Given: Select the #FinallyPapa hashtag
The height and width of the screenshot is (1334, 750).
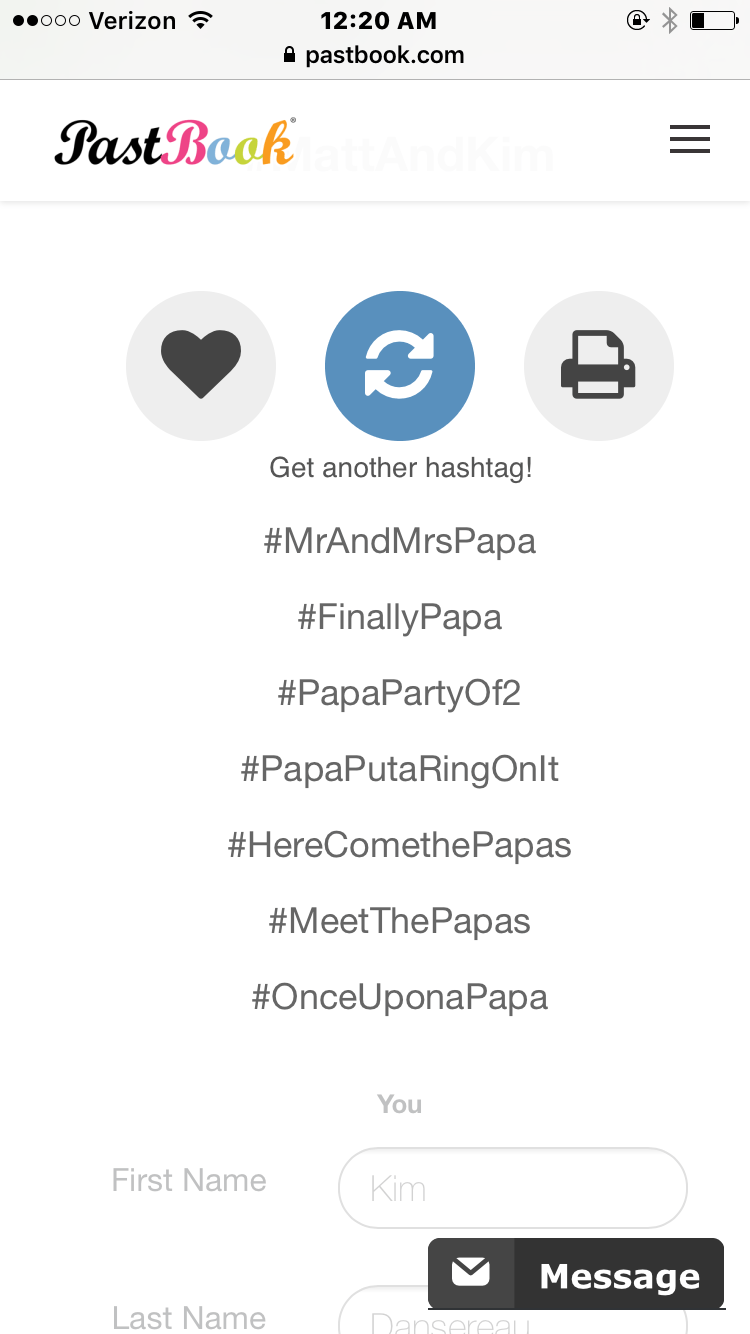Looking at the screenshot, I should coord(400,617).
